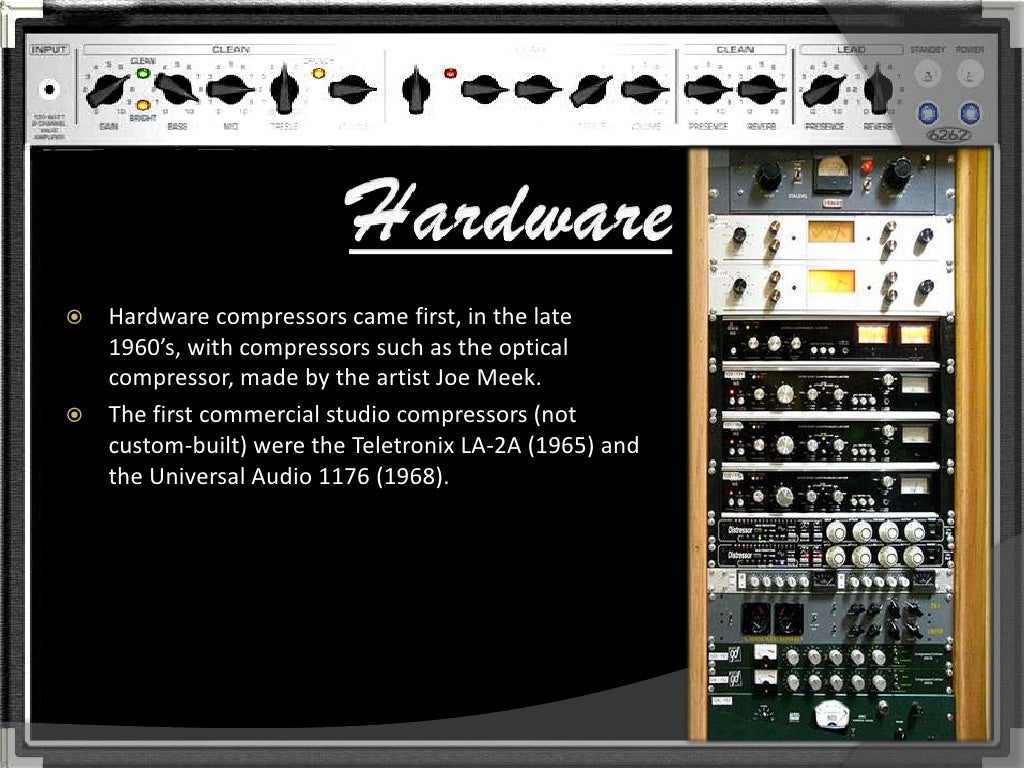Click the knob right of the Crunch LED
This screenshot has height=768, width=1024.
[353, 89]
